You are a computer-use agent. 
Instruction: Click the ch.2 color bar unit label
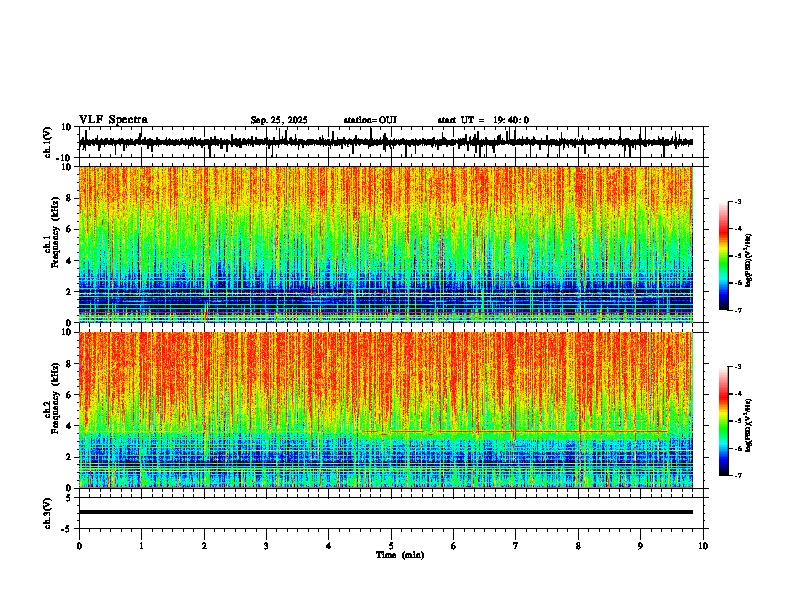coord(749,425)
